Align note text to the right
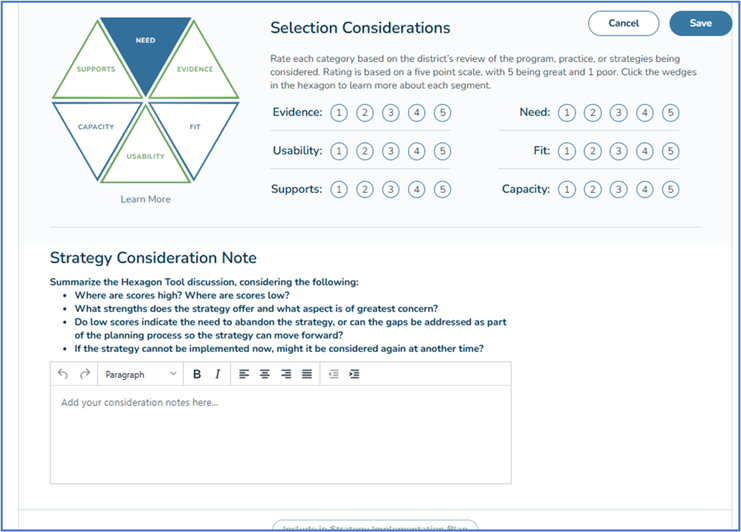The height and width of the screenshot is (532, 741). (x=286, y=374)
